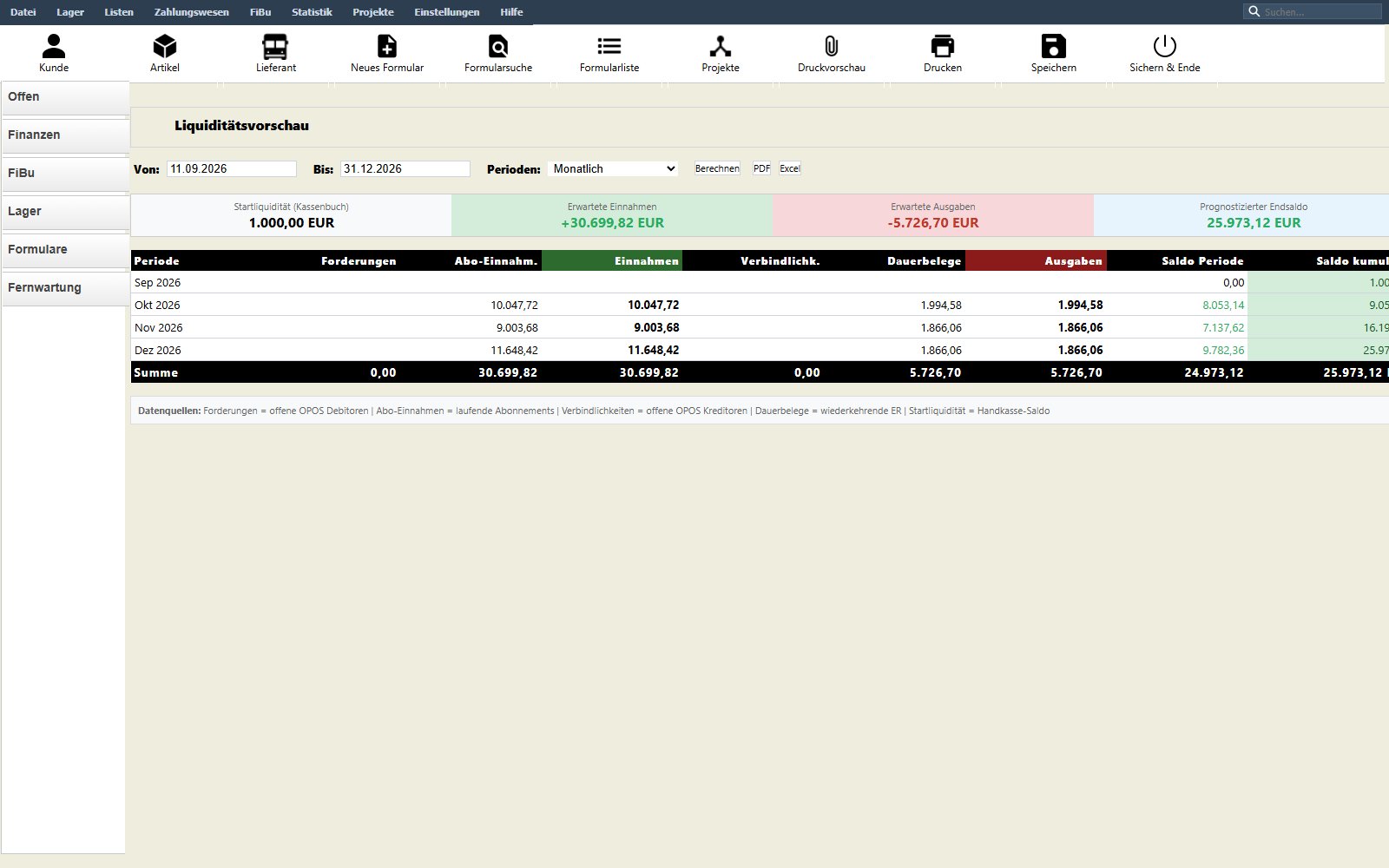Create a new form with Neues Formular
Viewport: 1389px width, 868px height.
click(387, 46)
